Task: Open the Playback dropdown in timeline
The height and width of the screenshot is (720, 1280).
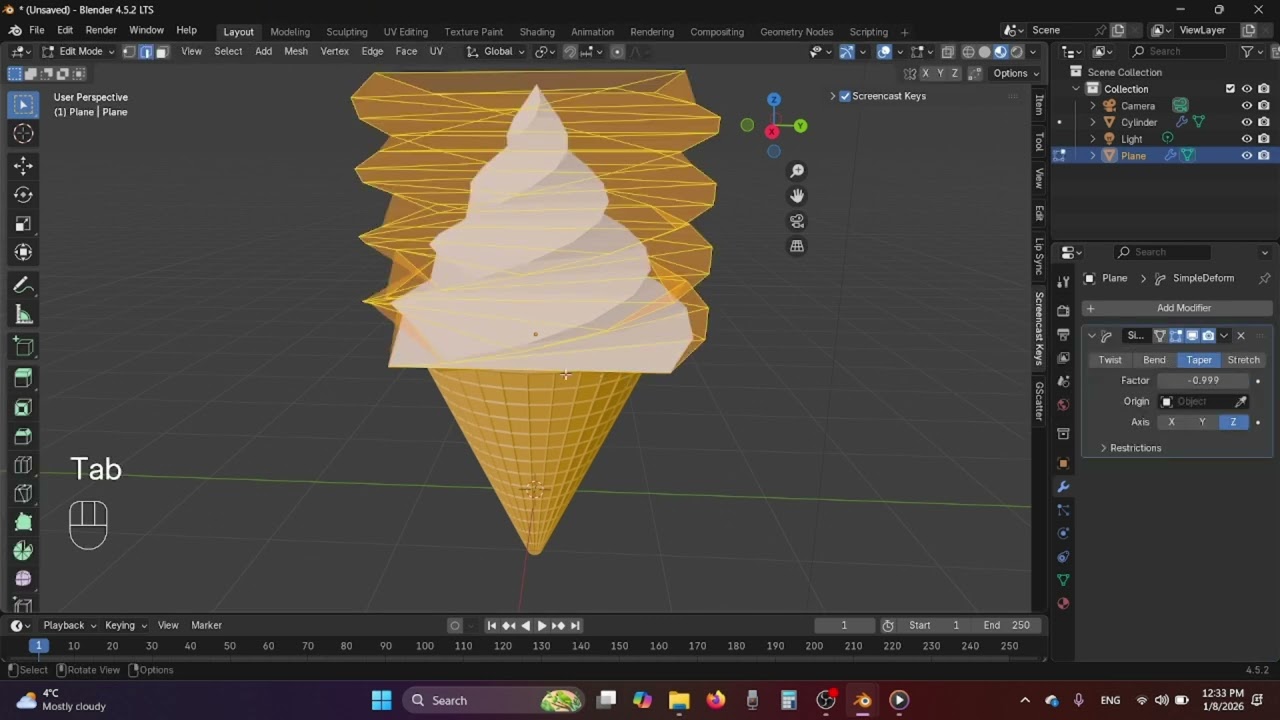Action: 69,625
